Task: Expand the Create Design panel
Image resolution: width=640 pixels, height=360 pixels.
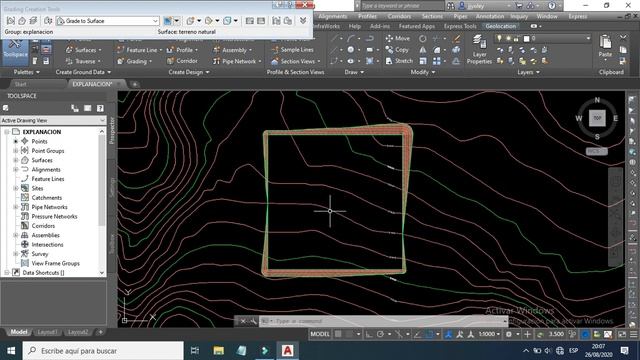Action: pos(189,72)
